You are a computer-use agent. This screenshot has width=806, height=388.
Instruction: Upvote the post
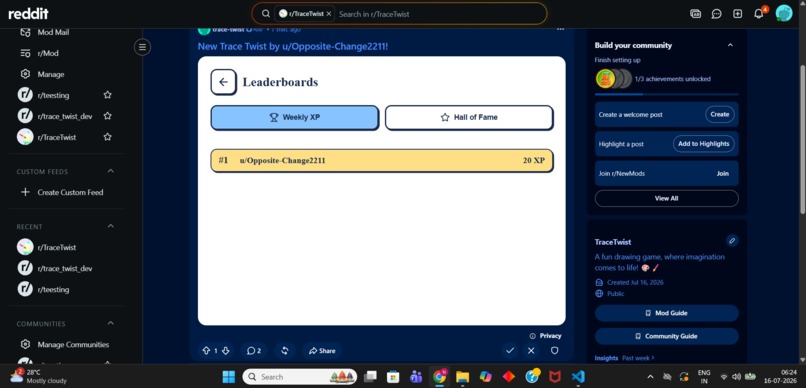206,350
